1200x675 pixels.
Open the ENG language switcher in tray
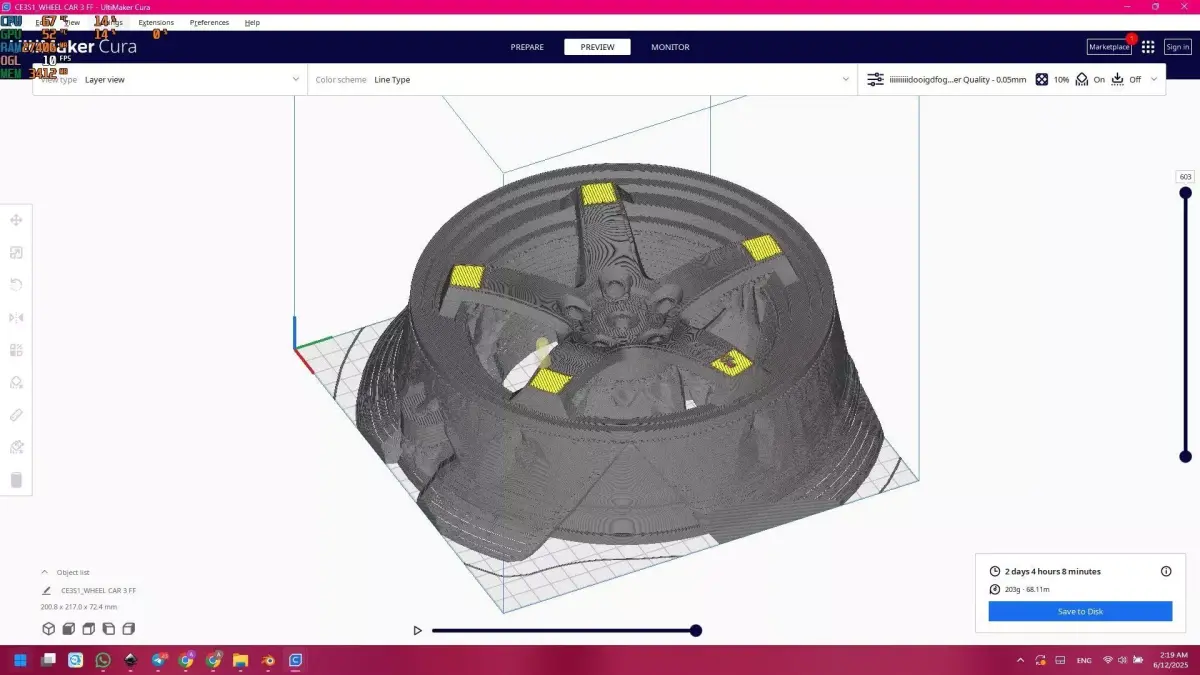pyautogui.click(x=1084, y=660)
